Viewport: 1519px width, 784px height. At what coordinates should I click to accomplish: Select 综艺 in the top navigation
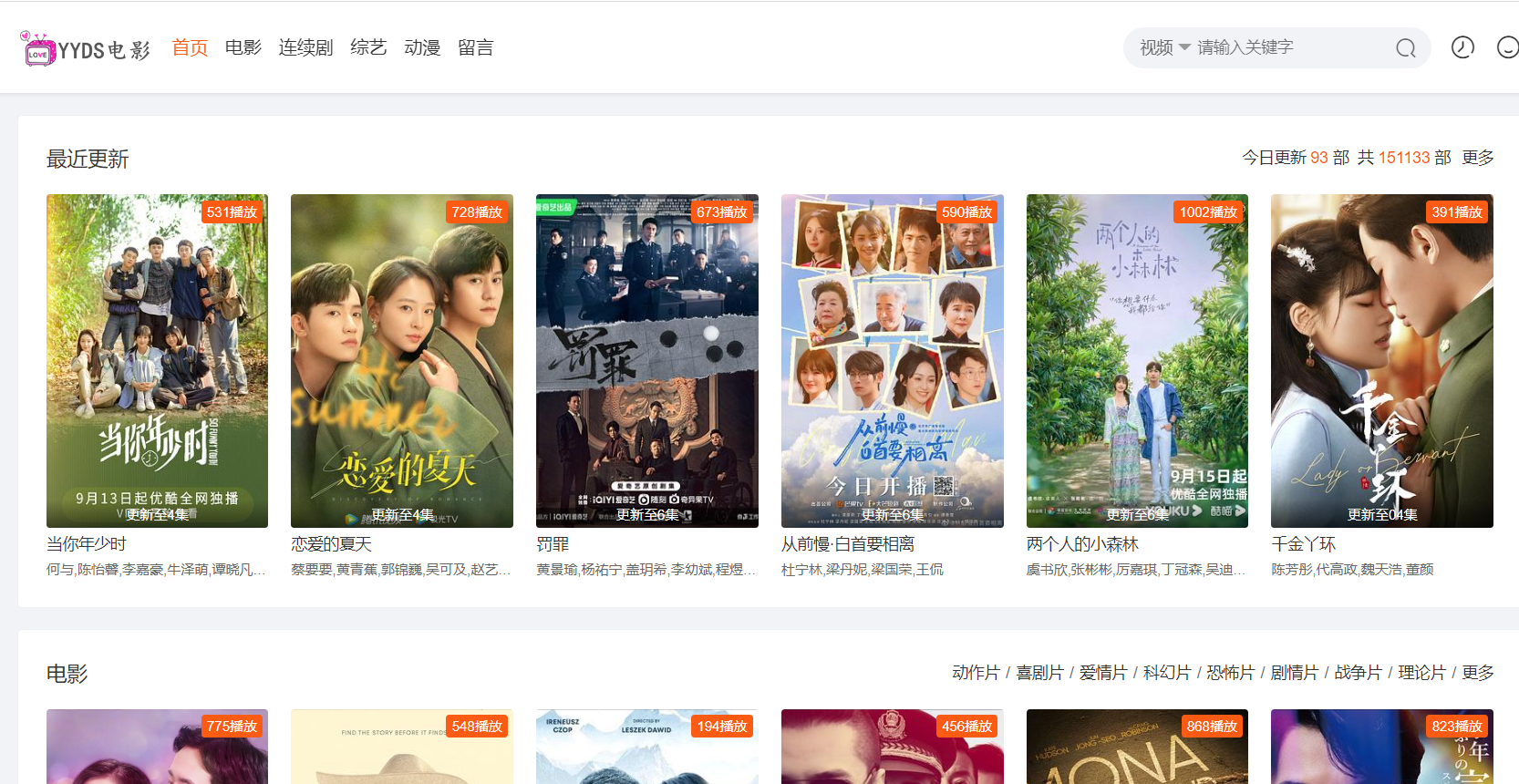(368, 47)
